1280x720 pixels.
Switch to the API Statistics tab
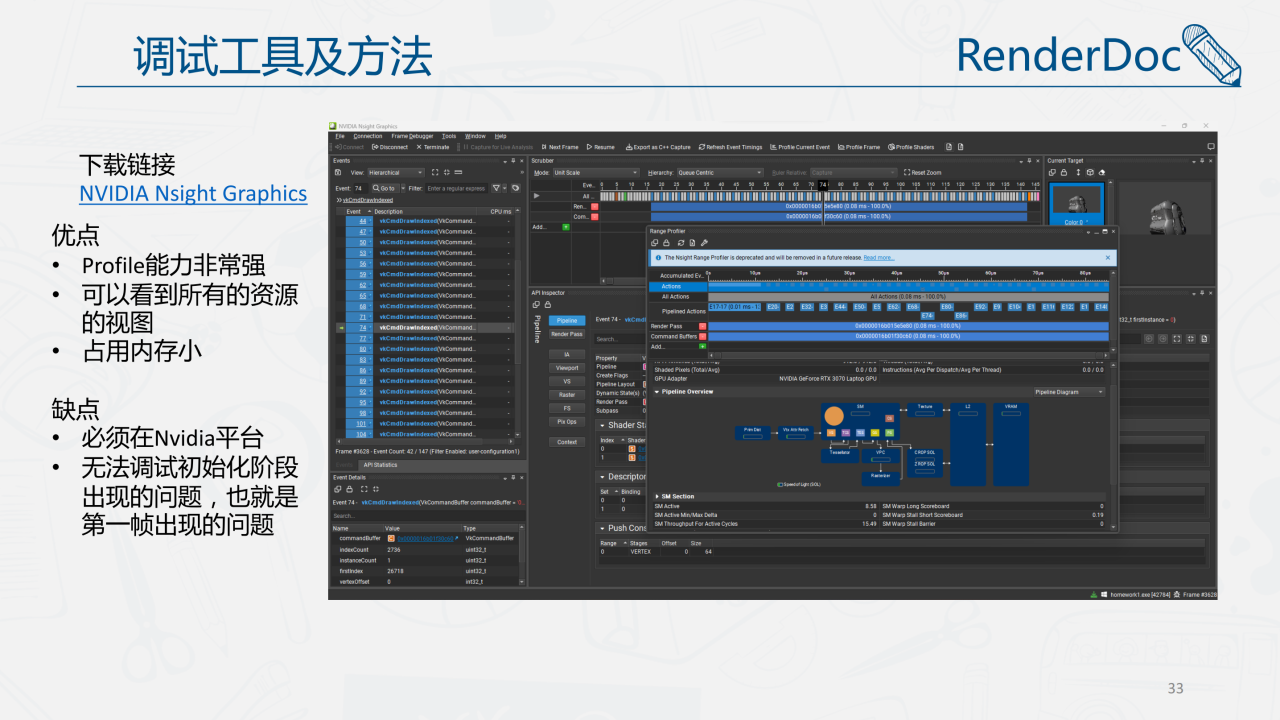click(x=379, y=465)
